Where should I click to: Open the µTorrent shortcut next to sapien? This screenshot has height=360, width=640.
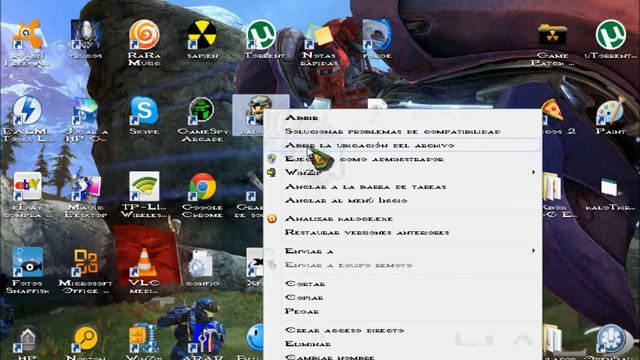coord(261,36)
